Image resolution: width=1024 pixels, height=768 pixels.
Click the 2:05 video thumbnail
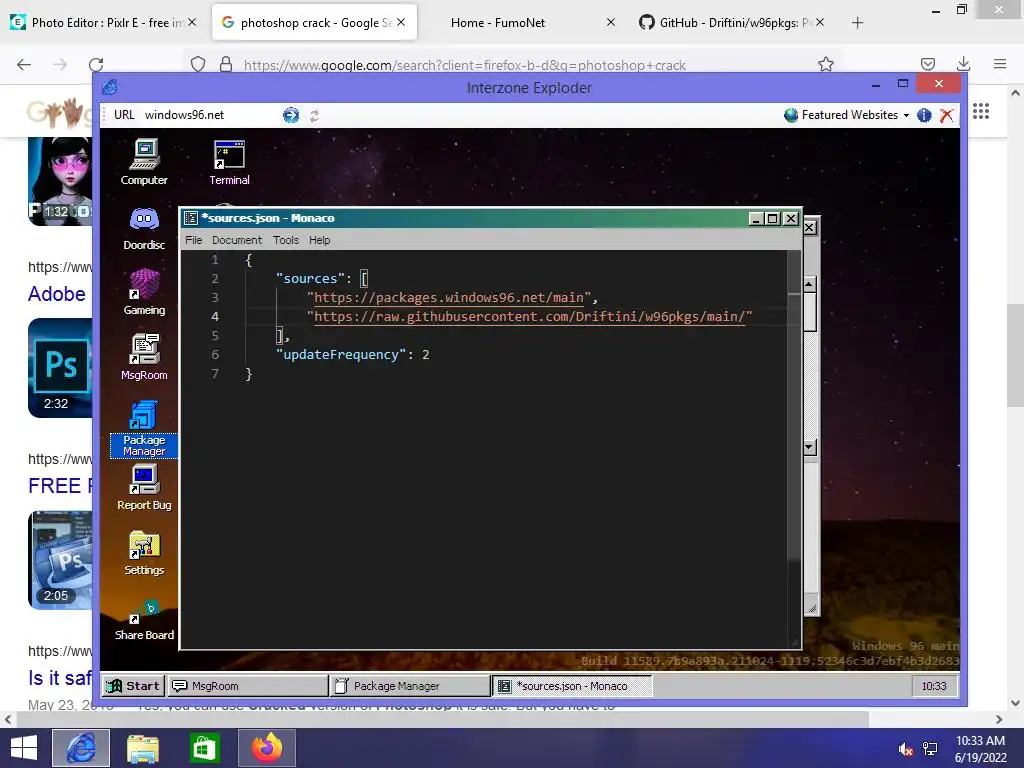click(x=60, y=560)
